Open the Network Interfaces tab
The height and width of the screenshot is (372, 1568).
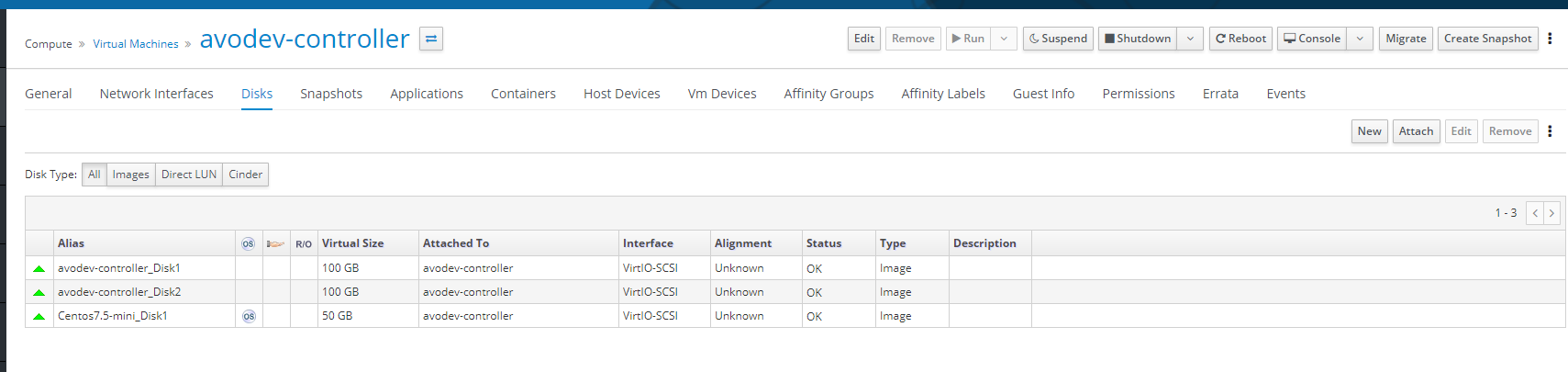pos(156,94)
